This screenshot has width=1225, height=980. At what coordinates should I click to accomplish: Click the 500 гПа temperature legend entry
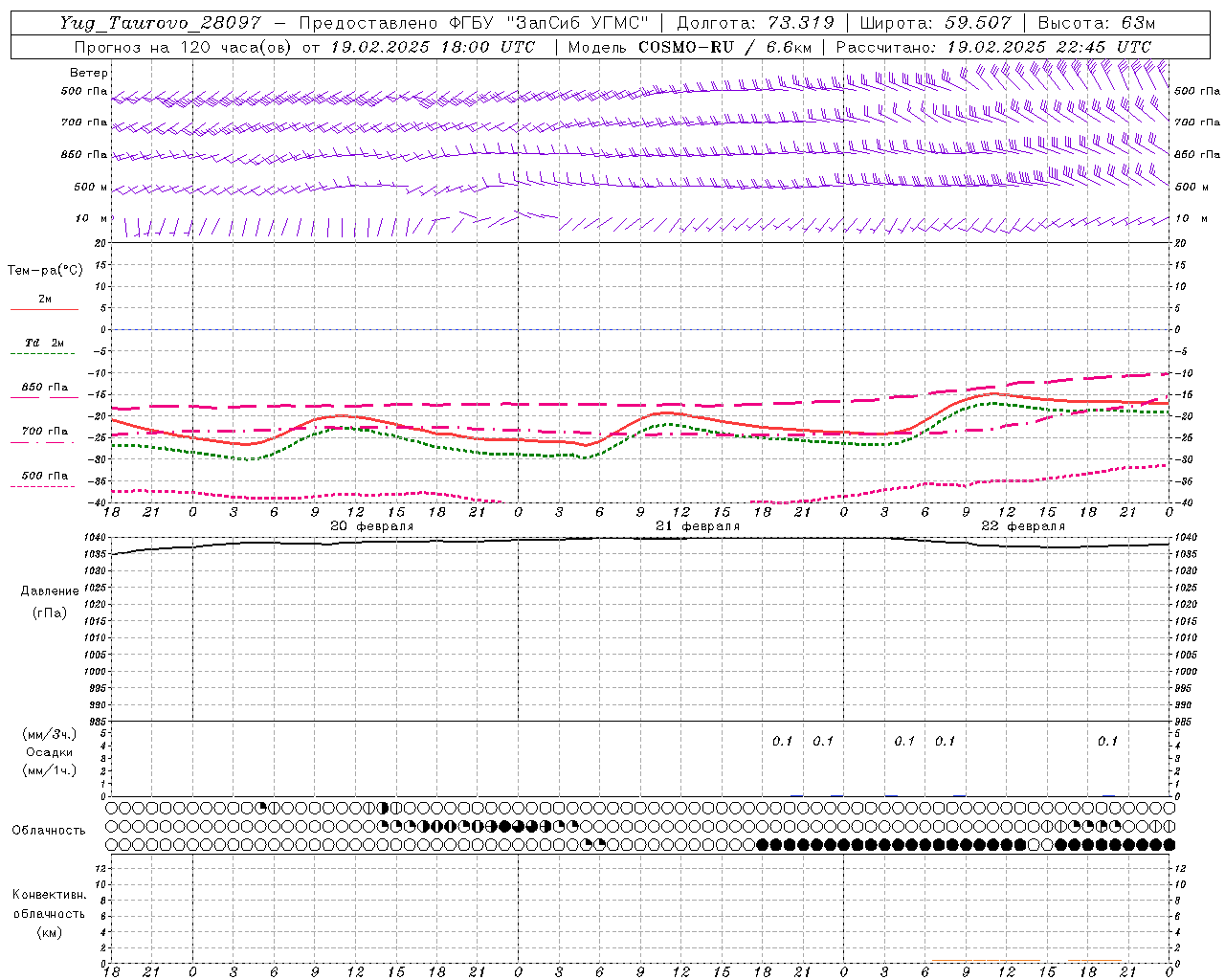(44, 476)
